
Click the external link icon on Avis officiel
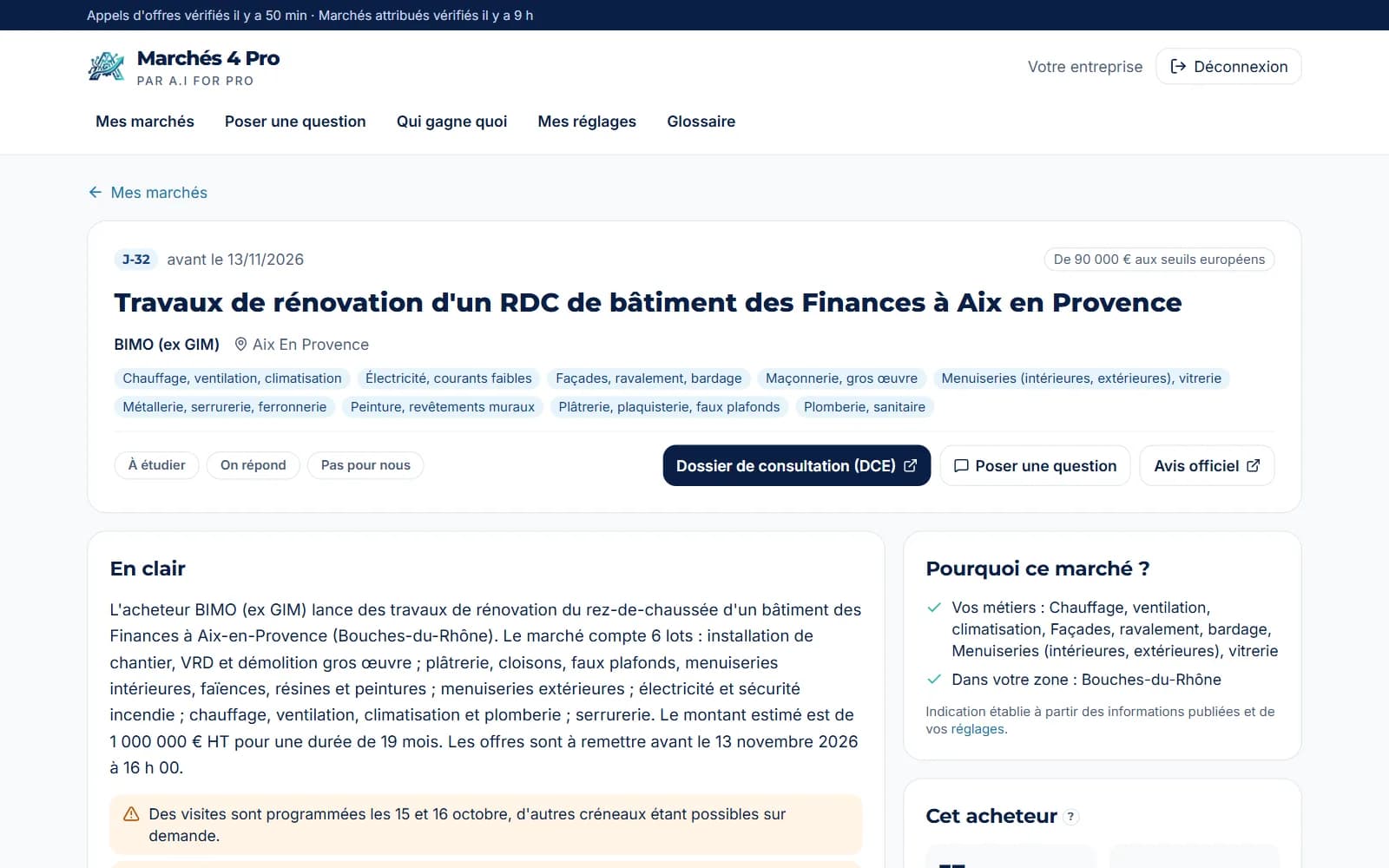pyautogui.click(x=1253, y=466)
